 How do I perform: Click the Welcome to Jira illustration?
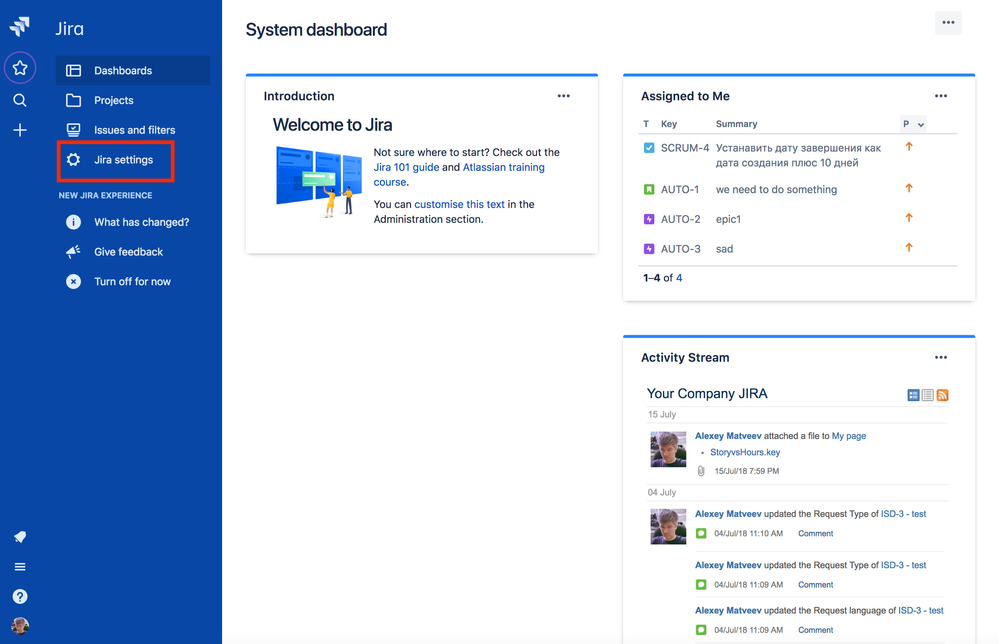click(319, 182)
